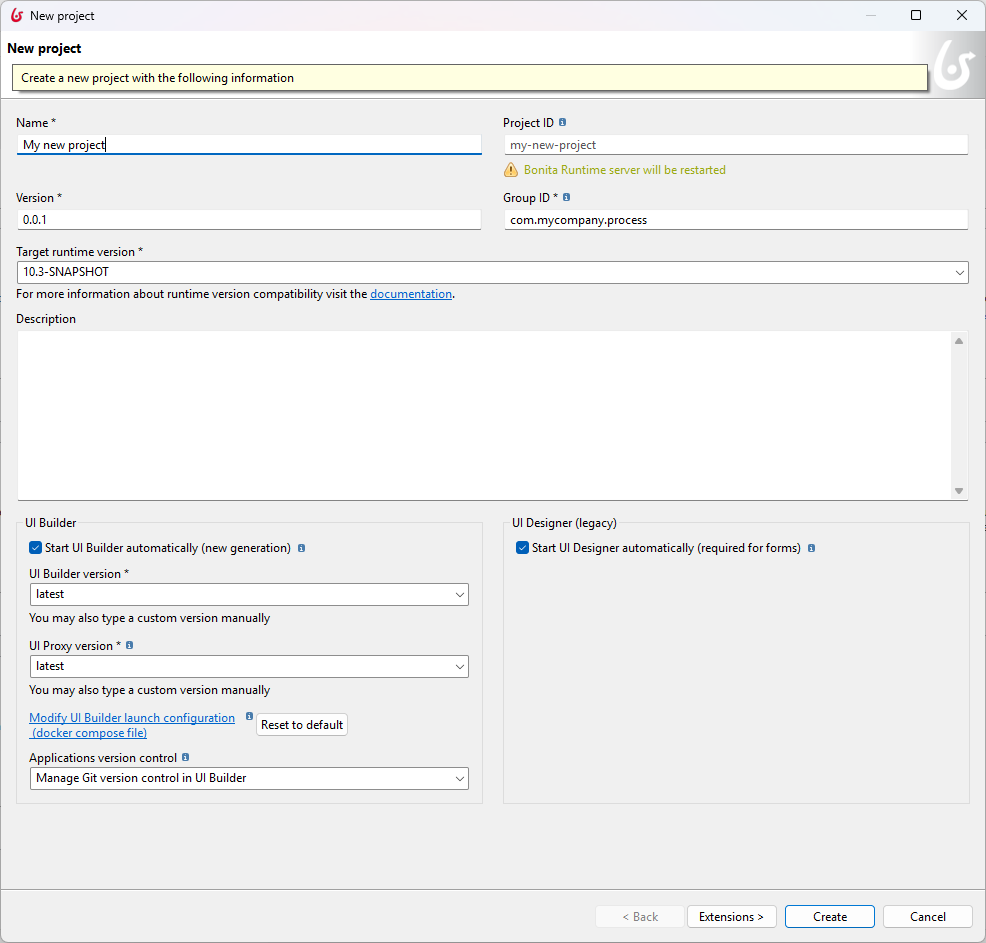The width and height of the screenshot is (986, 943).
Task: Uncheck Start UI Builder automatically checkbox
Action: pyautogui.click(x=36, y=548)
